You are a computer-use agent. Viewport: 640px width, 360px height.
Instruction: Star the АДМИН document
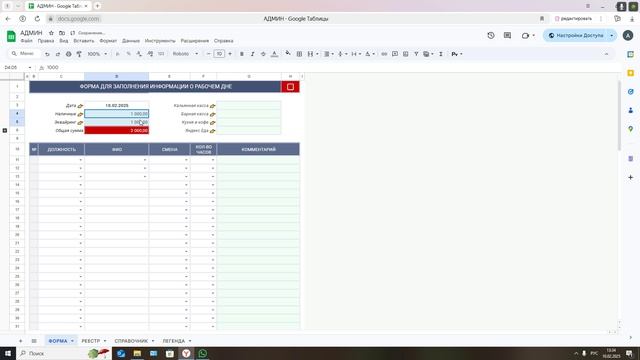pos(51,33)
